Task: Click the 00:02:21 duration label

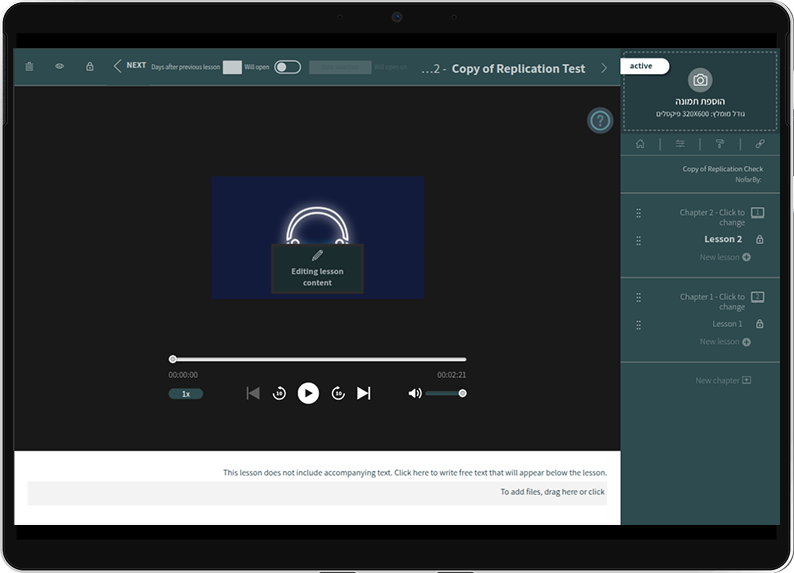Action: coord(451,375)
